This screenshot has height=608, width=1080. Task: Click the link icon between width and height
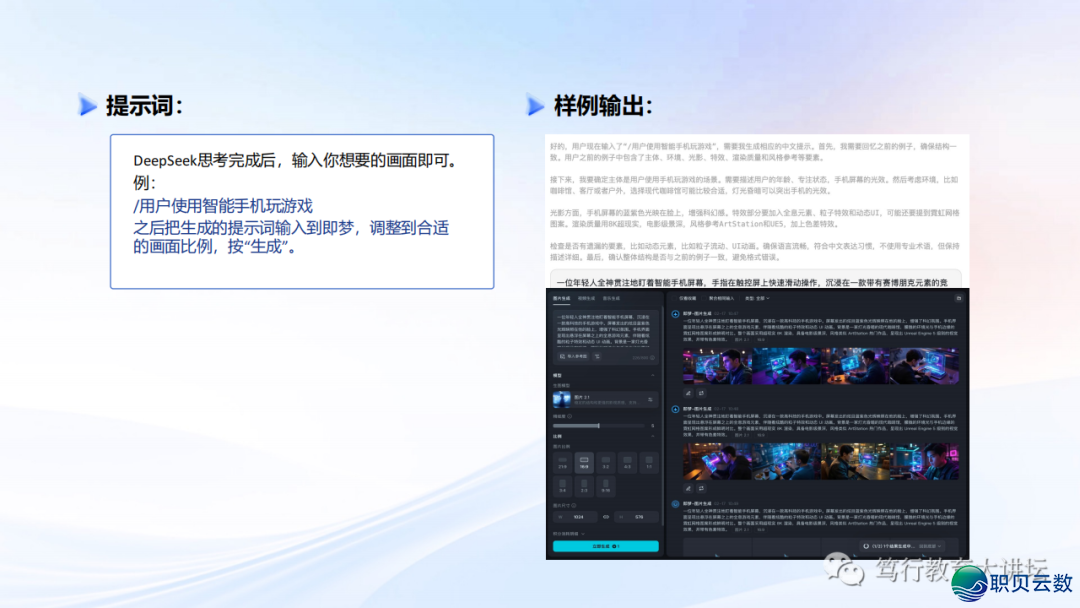click(x=607, y=517)
